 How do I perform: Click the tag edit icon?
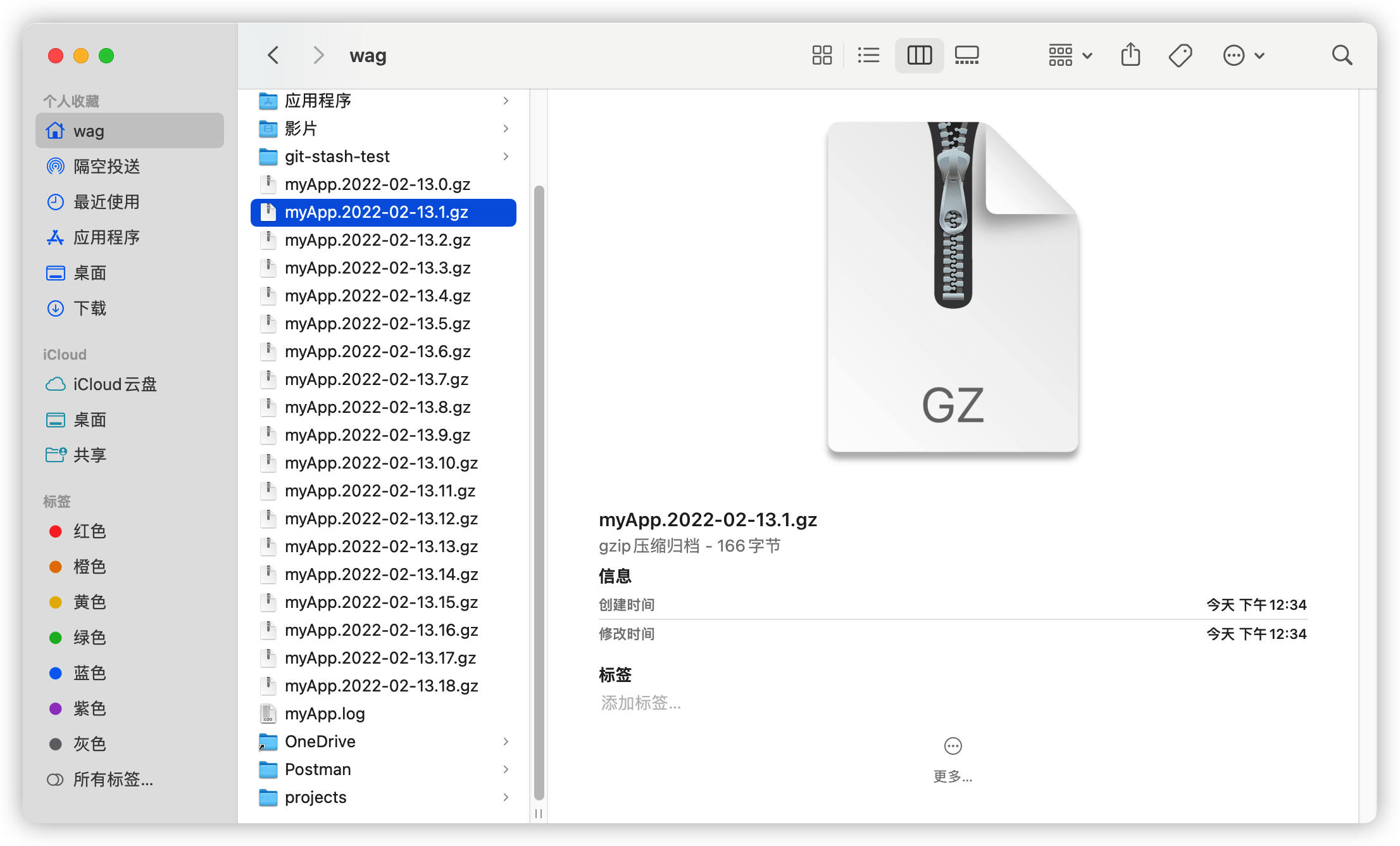1180,55
